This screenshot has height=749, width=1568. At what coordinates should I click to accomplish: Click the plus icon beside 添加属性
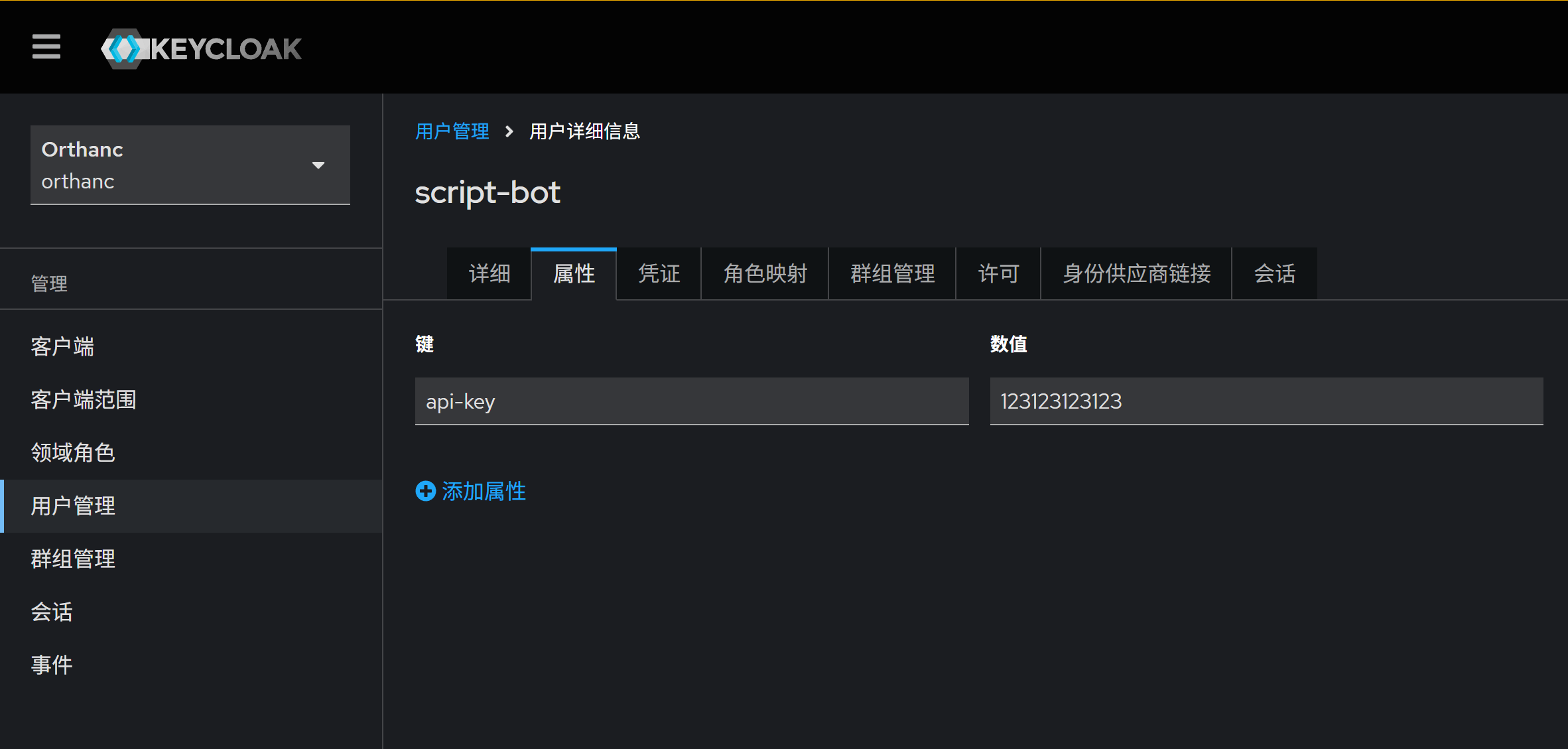[x=425, y=491]
